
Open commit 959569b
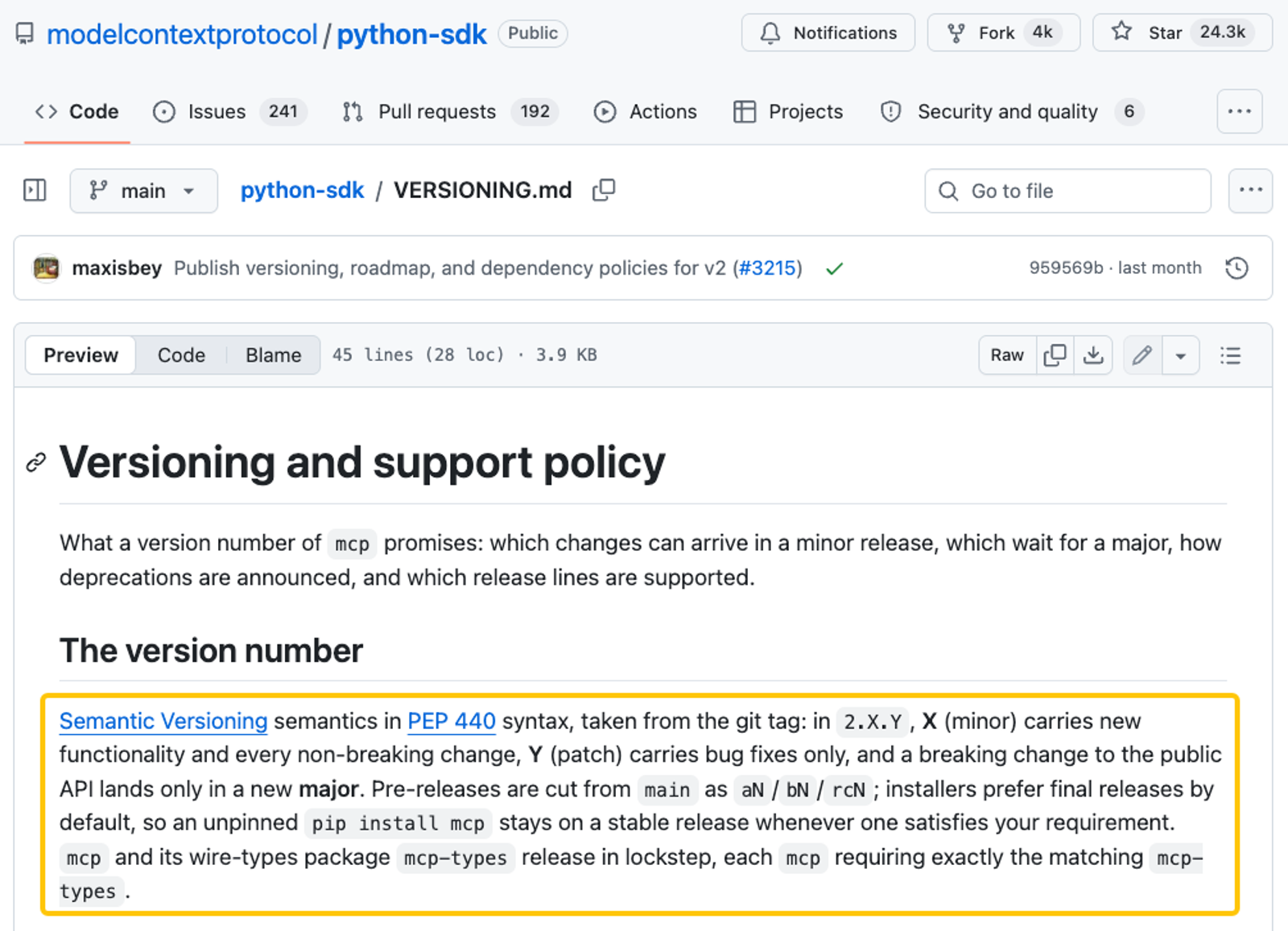point(1066,268)
